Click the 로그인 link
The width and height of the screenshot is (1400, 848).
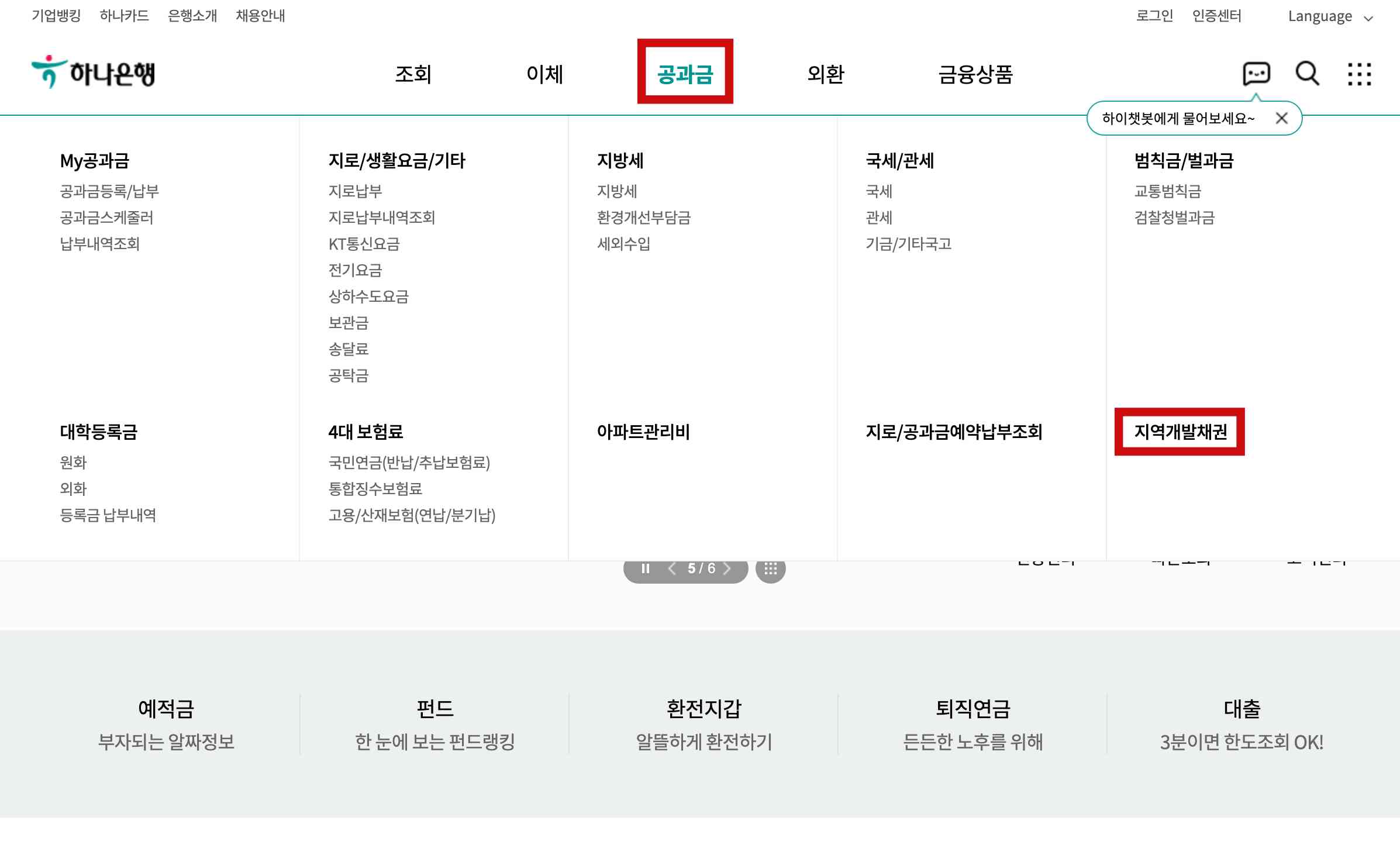pyautogui.click(x=1153, y=16)
